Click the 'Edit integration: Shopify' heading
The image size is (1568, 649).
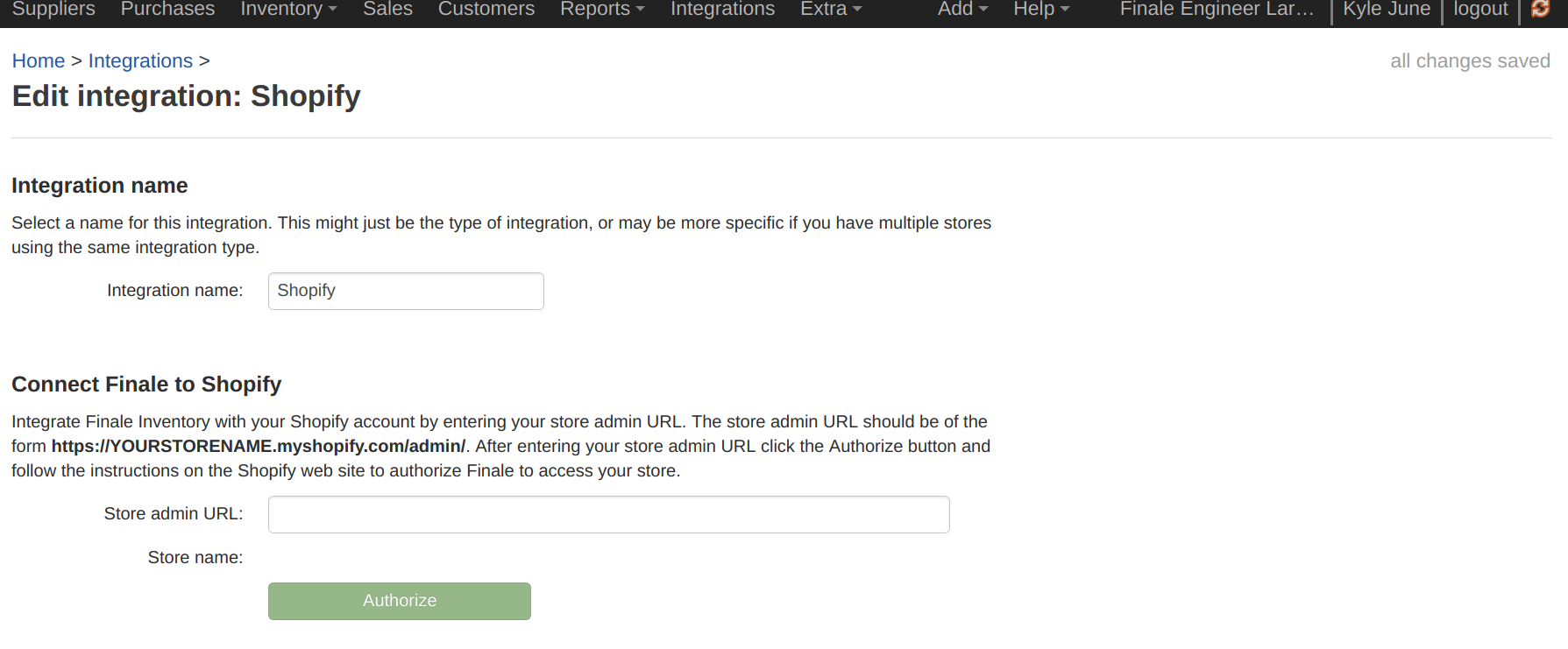pos(186,96)
